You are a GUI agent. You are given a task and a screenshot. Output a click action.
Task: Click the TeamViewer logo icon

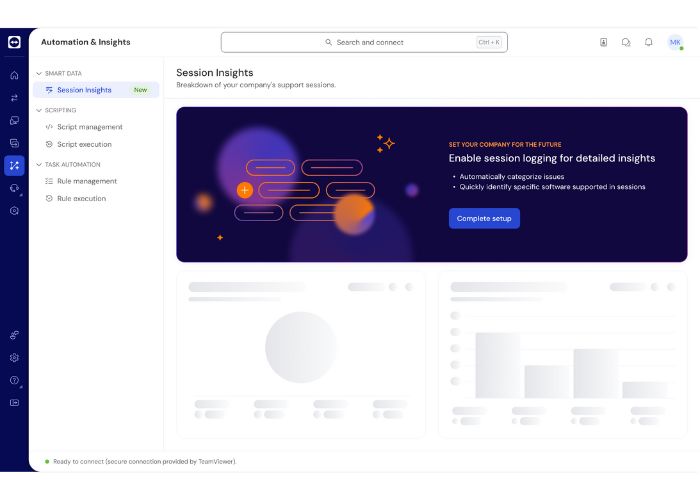[x=14, y=42]
